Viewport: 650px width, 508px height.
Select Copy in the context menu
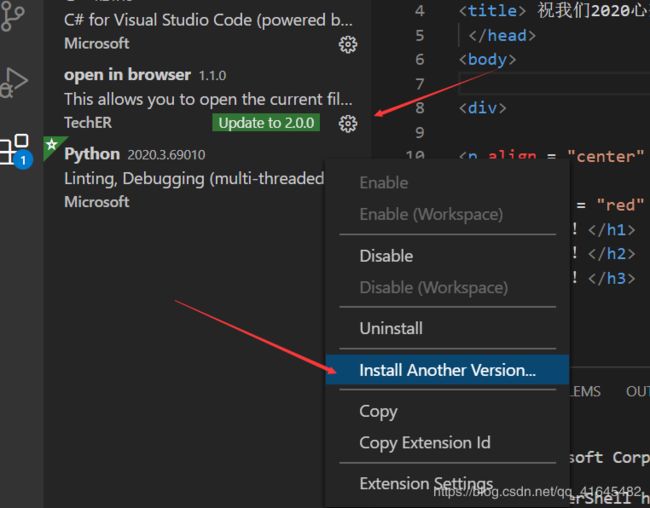coord(378,411)
